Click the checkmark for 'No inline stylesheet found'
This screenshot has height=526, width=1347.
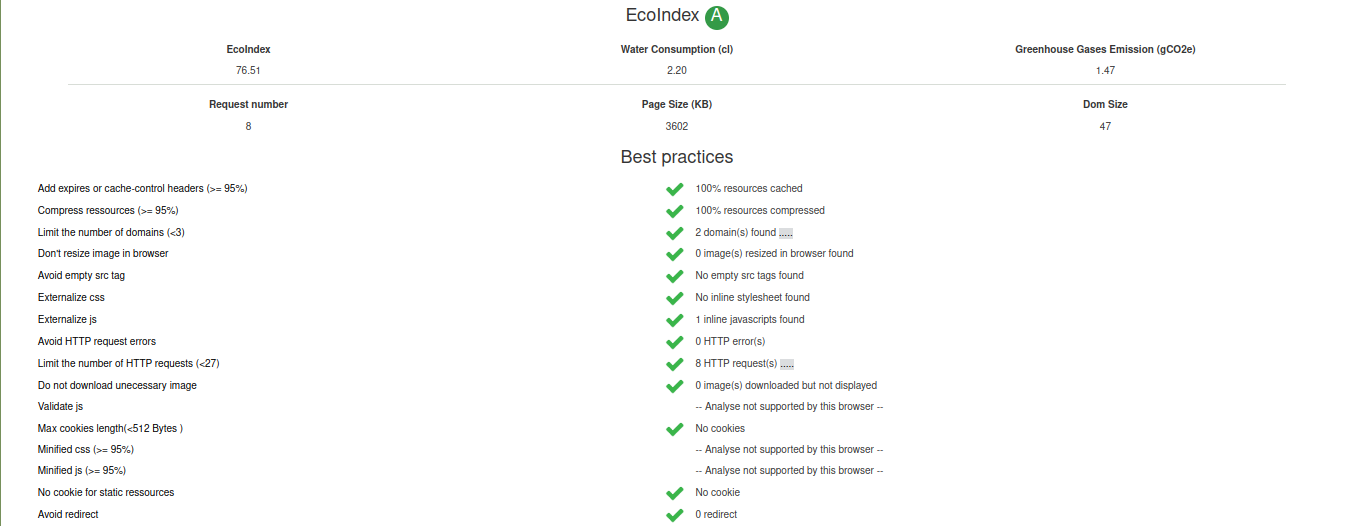point(674,298)
